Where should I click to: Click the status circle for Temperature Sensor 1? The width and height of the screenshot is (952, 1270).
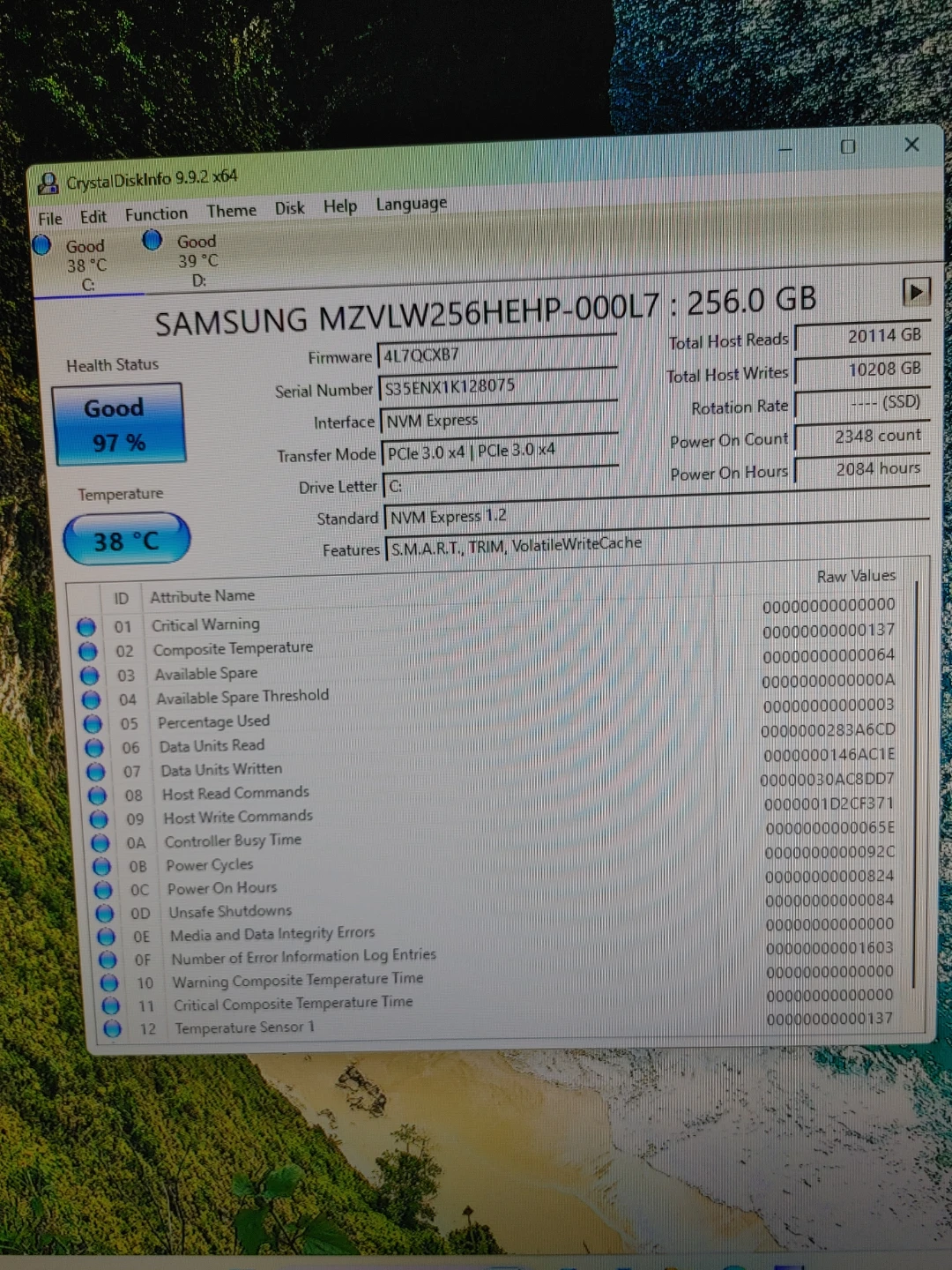112,1028
